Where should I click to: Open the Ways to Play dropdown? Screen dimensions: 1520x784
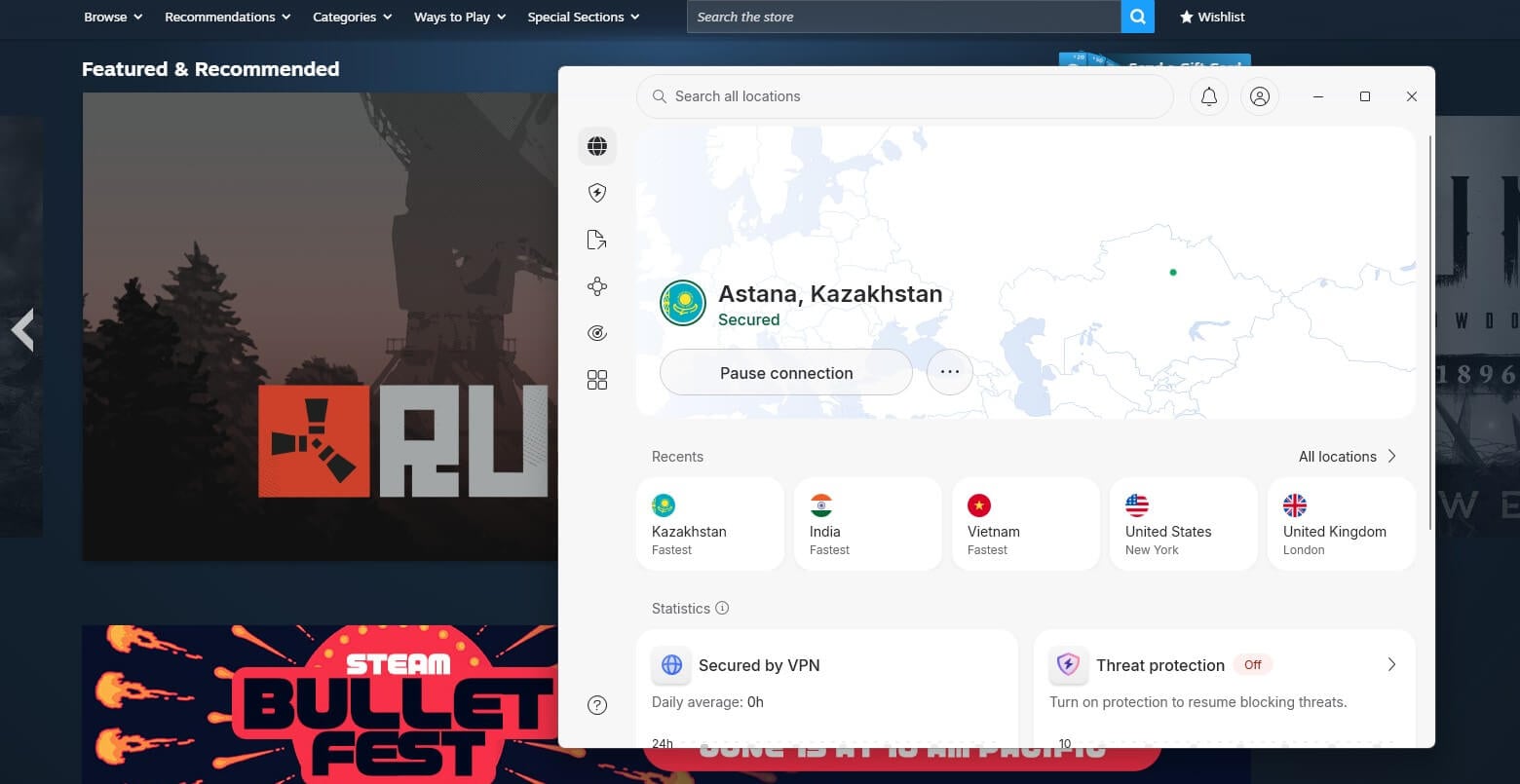(x=460, y=17)
